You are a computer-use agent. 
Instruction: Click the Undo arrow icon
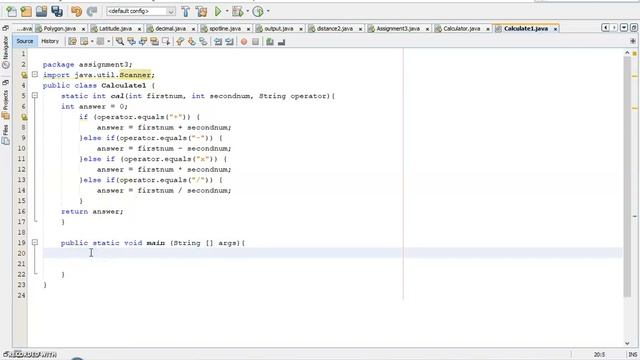click(x=76, y=11)
